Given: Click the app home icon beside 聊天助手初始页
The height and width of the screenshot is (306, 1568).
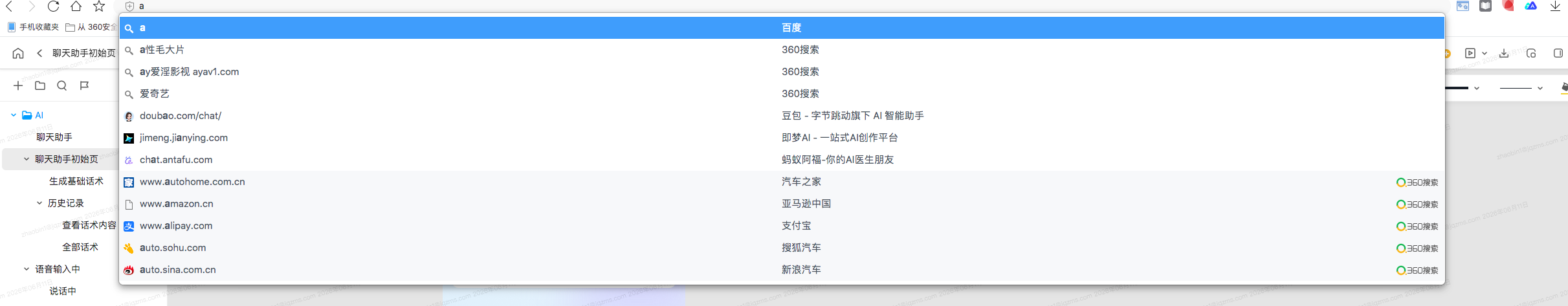Looking at the screenshot, I should 18,53.
